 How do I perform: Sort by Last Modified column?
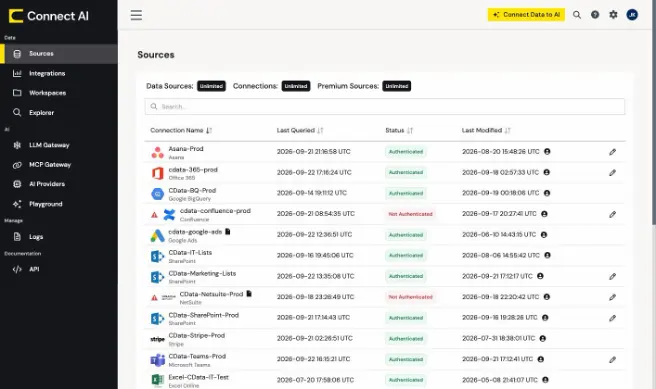click(486, 131)
